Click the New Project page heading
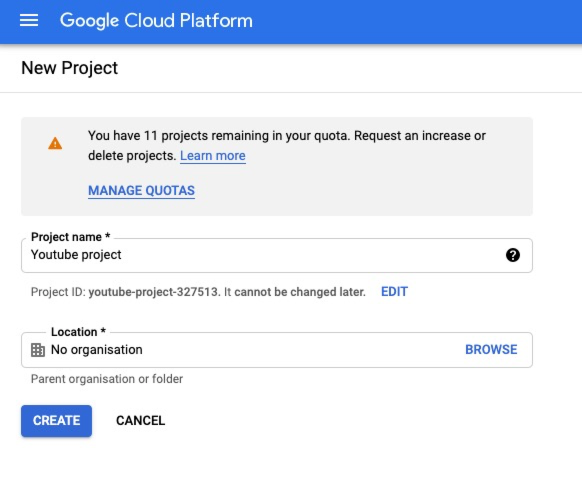 pos(69,68)
